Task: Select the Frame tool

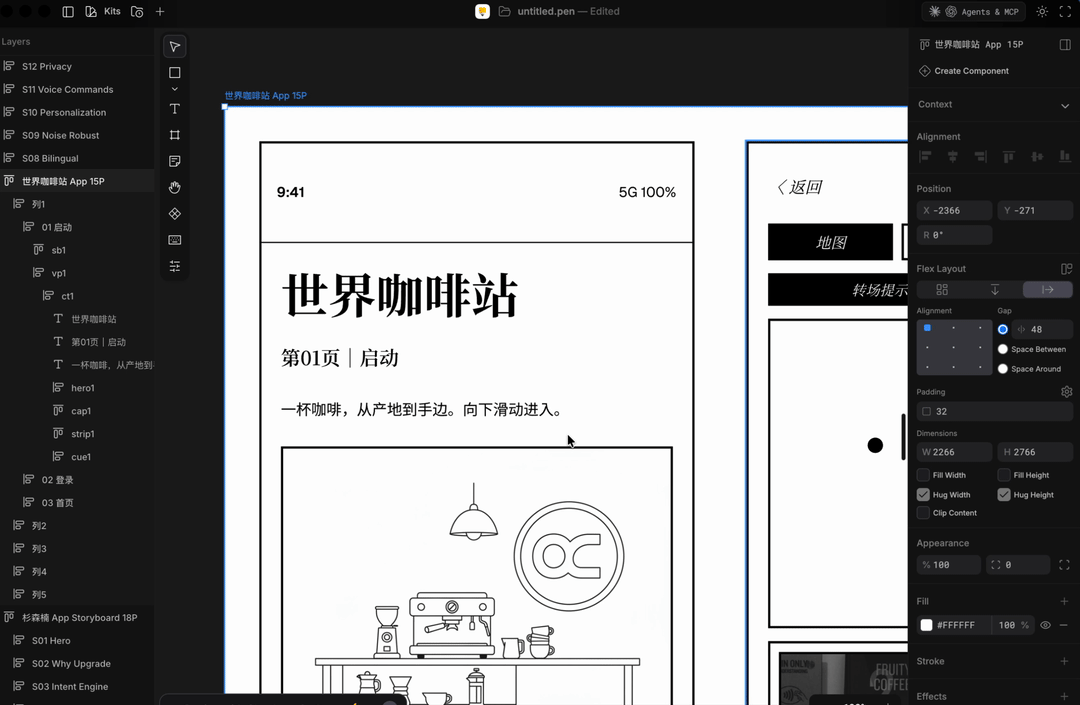Action: coord(174,134)
